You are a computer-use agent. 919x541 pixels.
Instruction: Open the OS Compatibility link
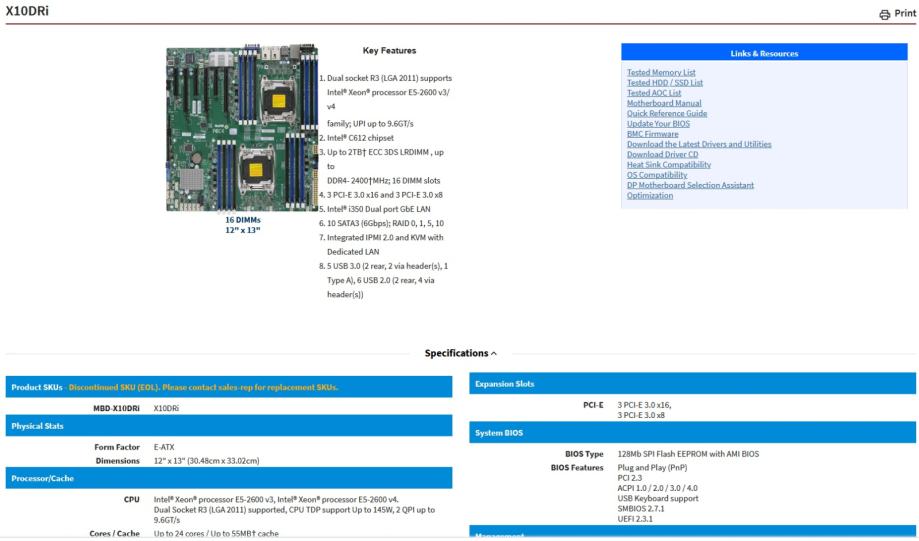pyautogui.click(x=657, y=175)
